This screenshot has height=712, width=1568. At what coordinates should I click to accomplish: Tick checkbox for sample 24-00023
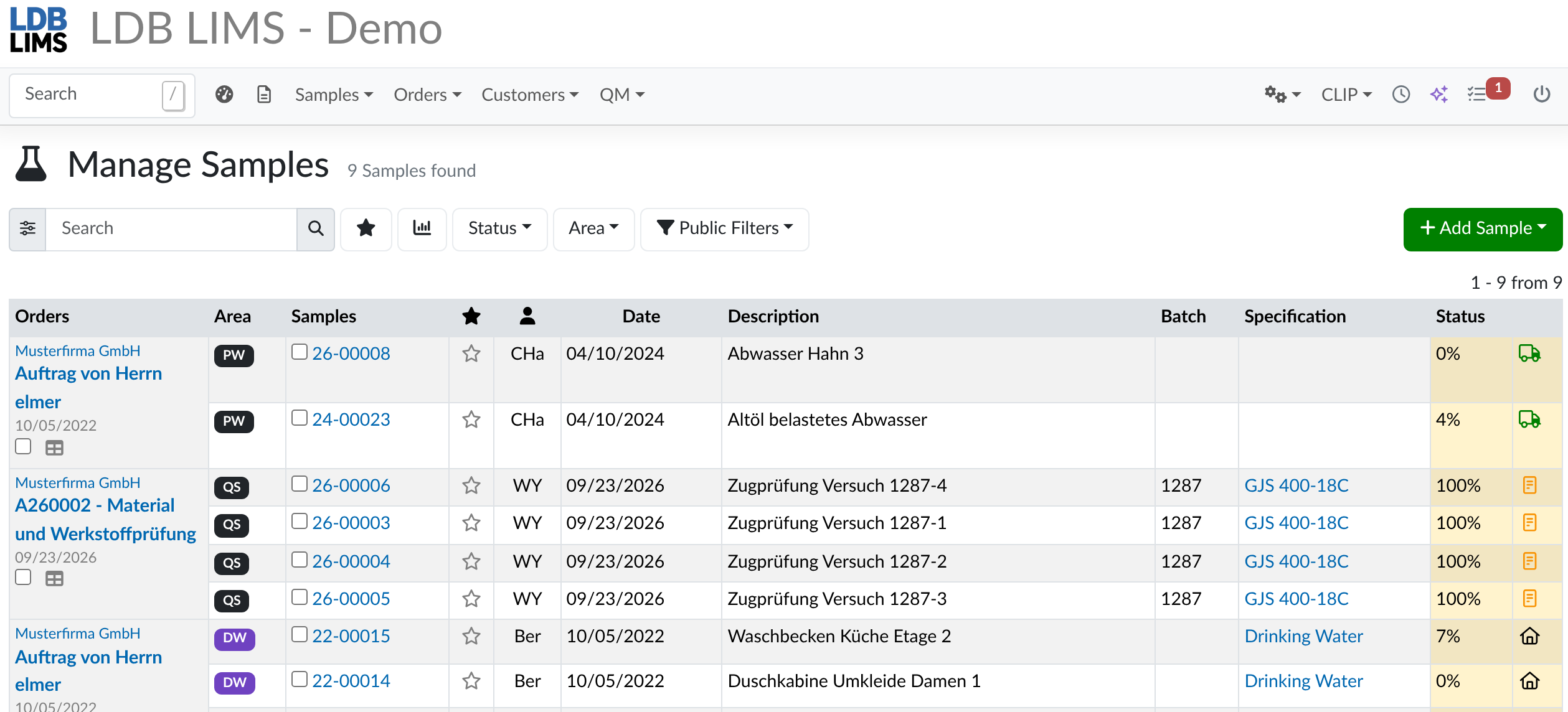point(300,418)
